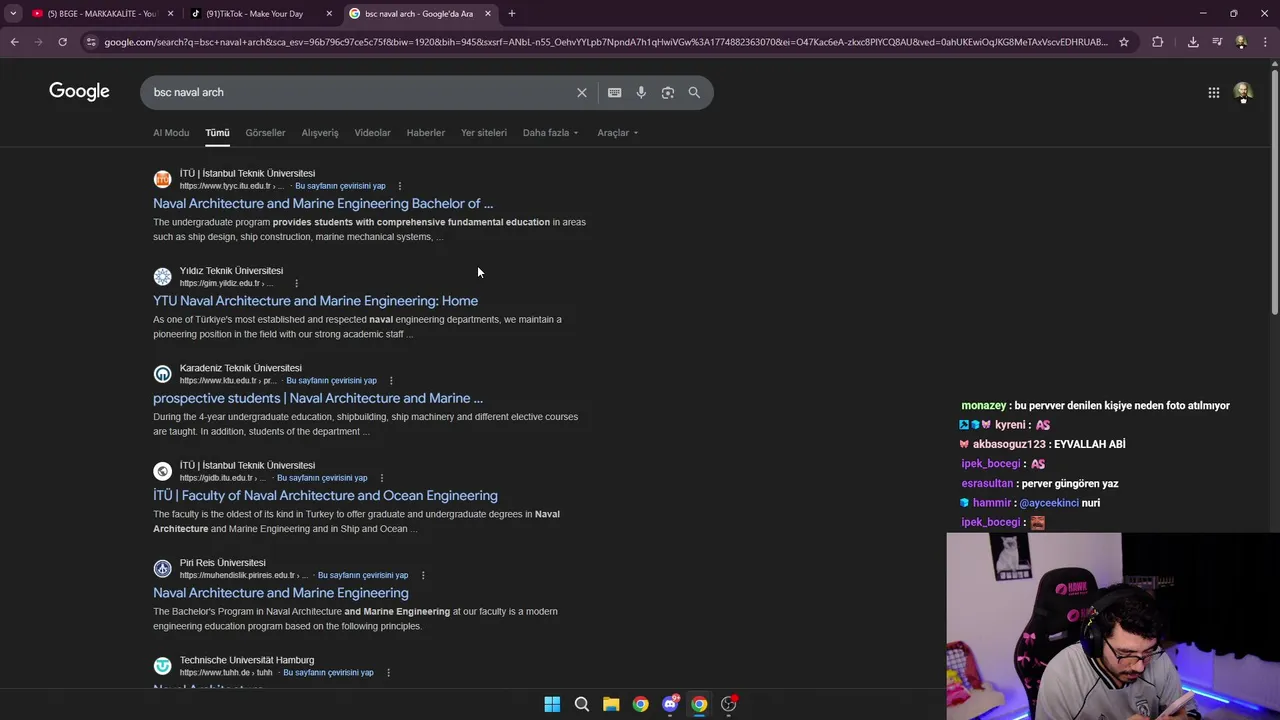Click the streamer webcam overlay

[x=1113, y=626]
